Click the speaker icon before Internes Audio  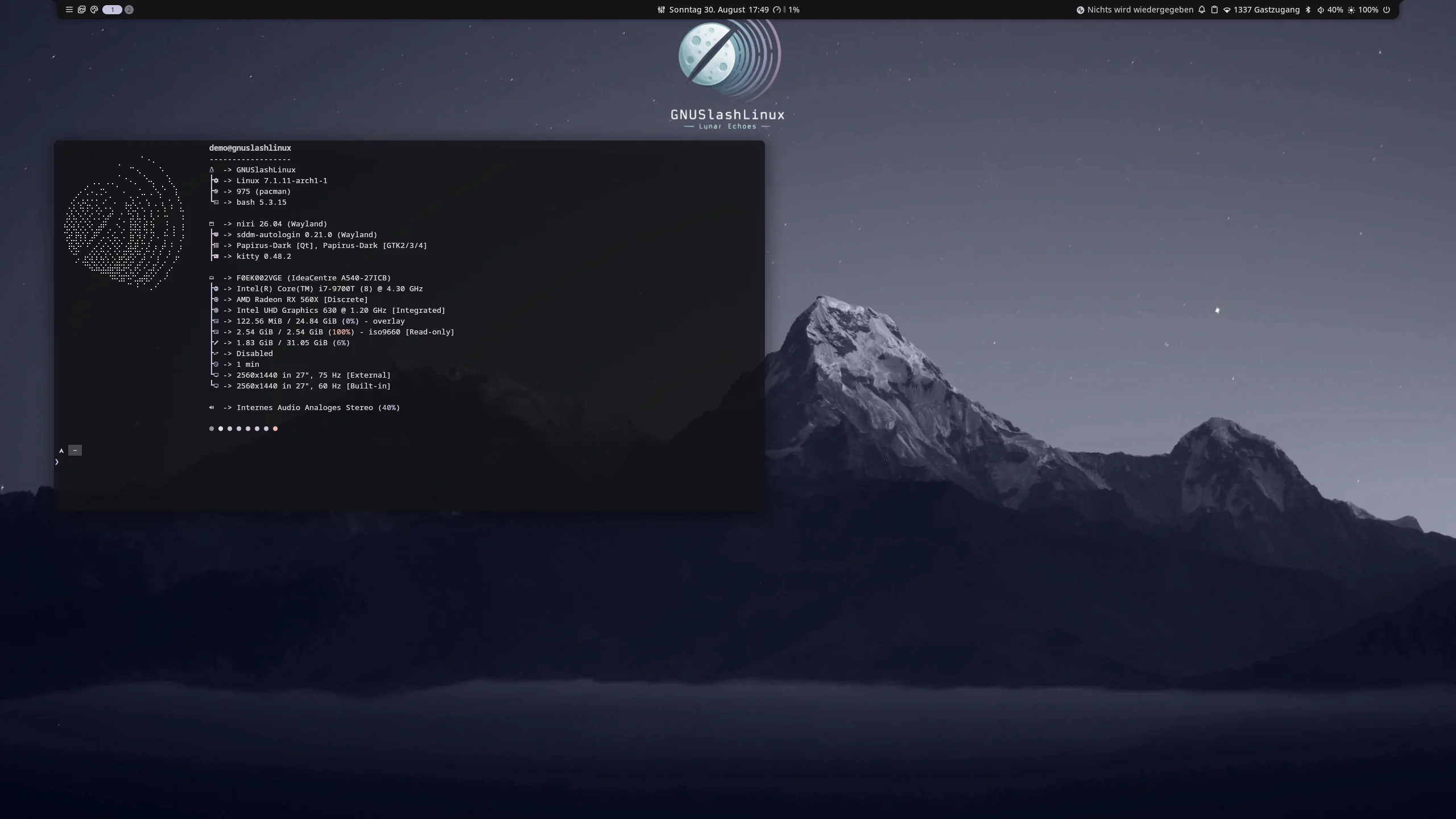[x=212, y=407]
